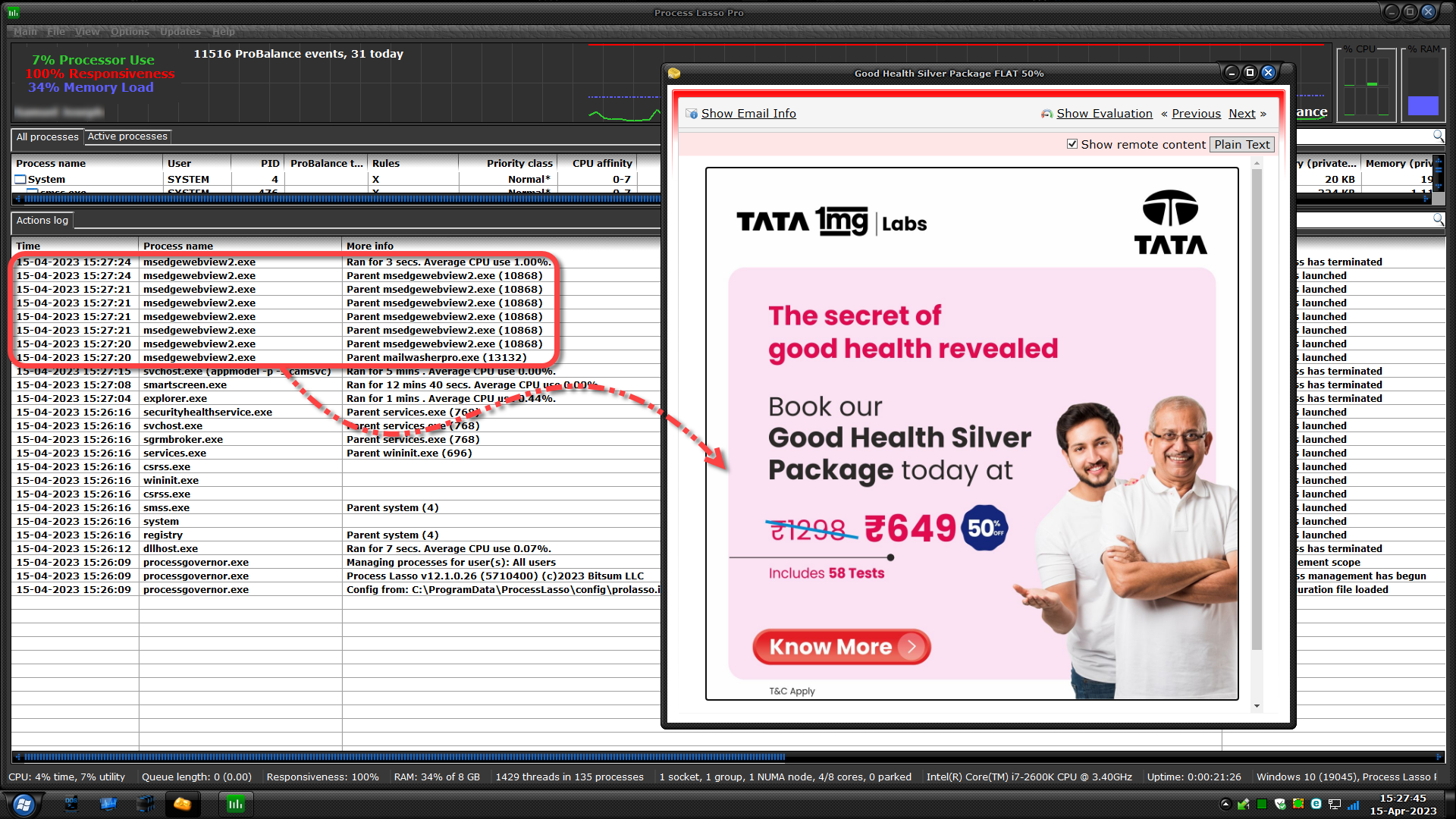Go to the Next email

tap(1242, 114)
